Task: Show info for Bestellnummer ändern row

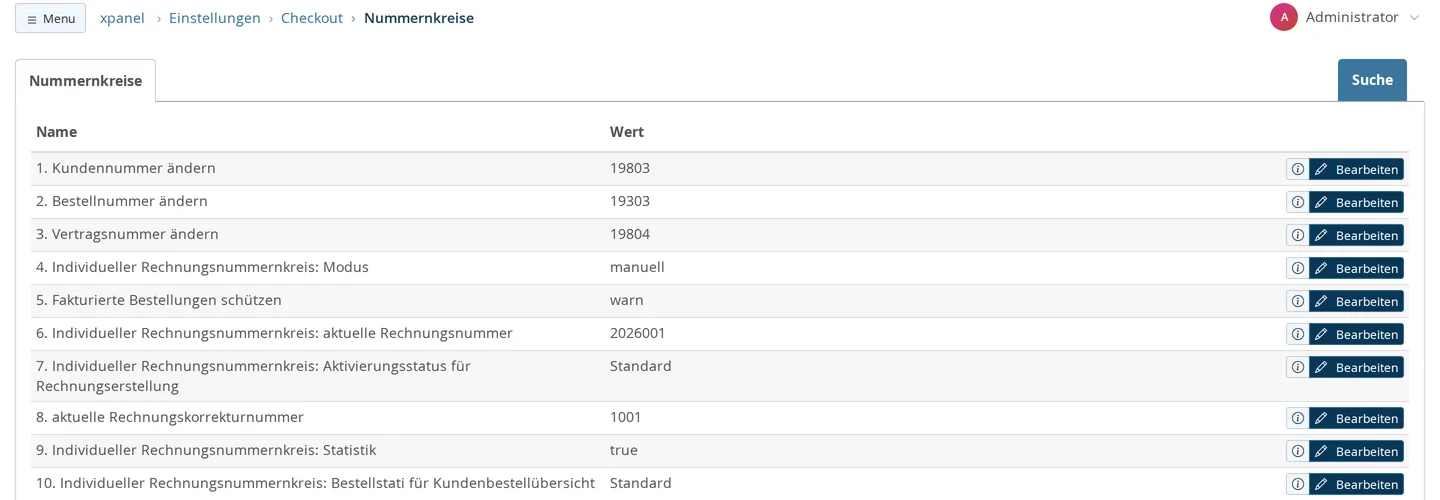Action: coord(1297,202)
